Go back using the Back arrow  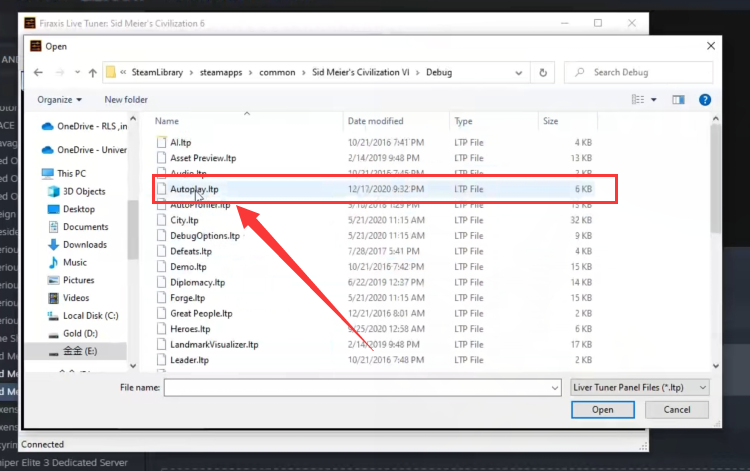click(x=38, y=73)
